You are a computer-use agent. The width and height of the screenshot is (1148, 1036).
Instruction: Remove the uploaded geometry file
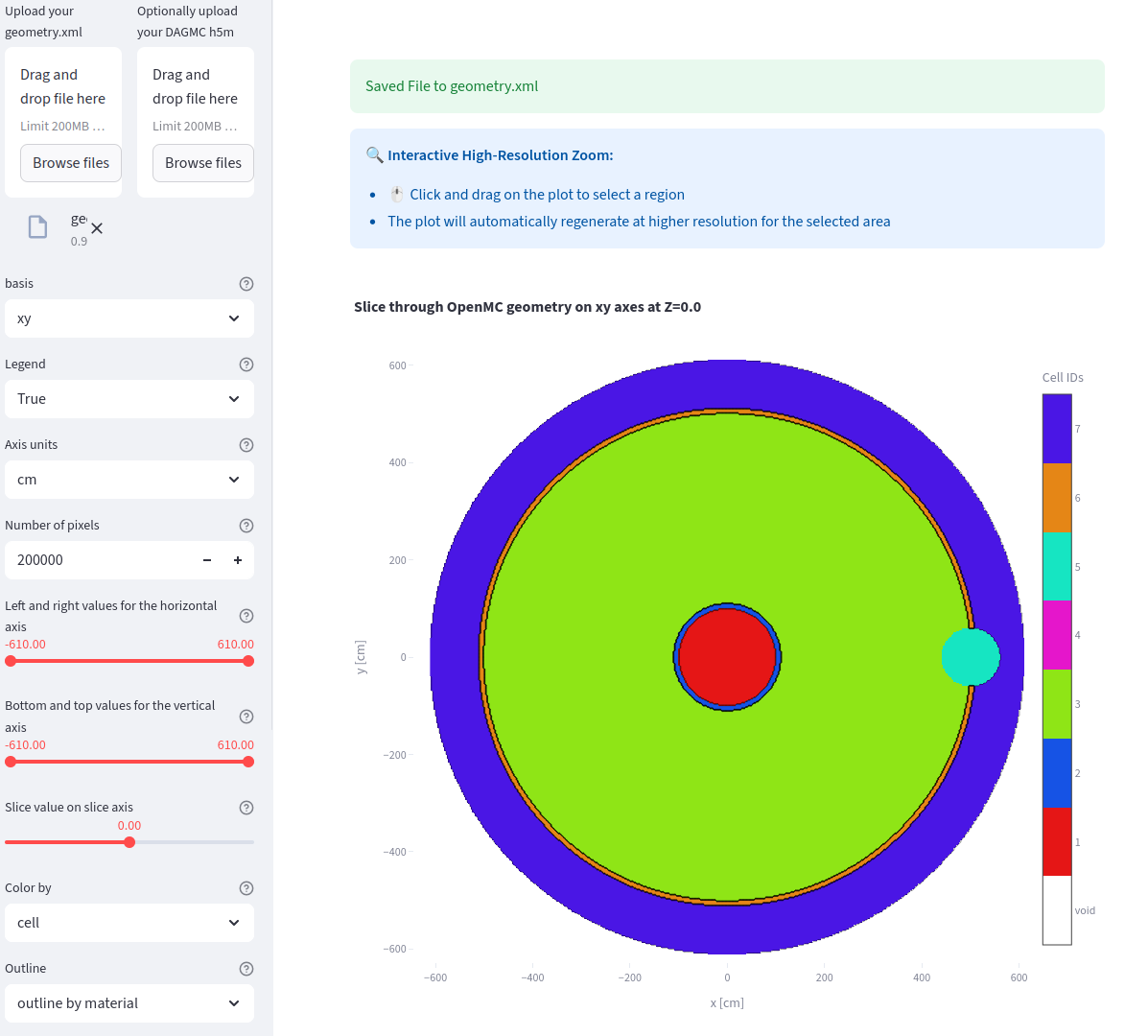point(97,228)
